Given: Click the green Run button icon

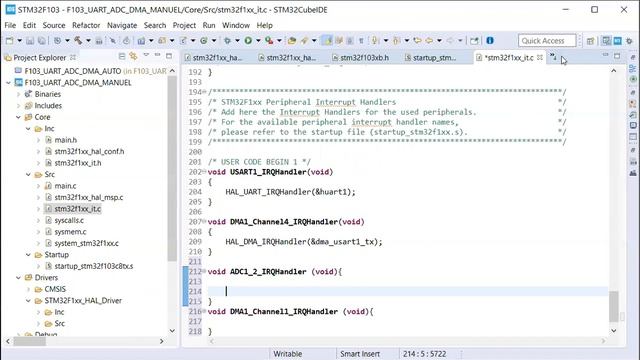Looking at the screenshot, I should pos(248,40).
